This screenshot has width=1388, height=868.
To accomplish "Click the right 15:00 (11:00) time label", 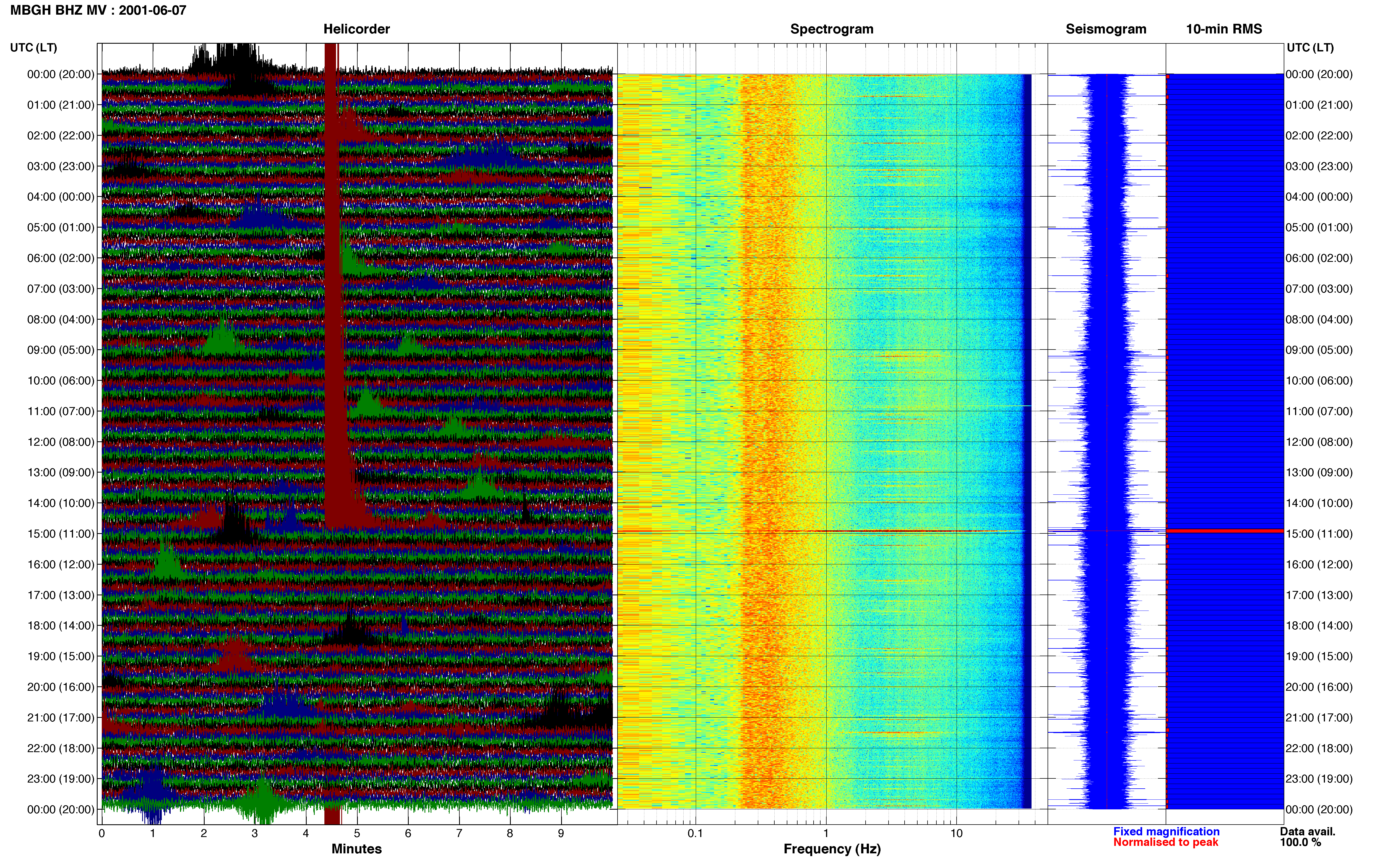I will [x=1319, y=534].
